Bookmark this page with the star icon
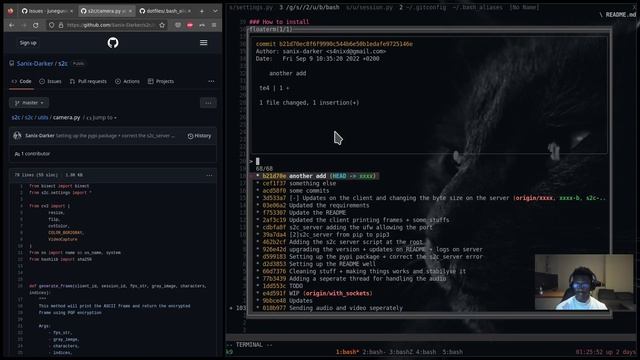The width and height of the screenshot is (640, 360). click(x=162, y=25)
